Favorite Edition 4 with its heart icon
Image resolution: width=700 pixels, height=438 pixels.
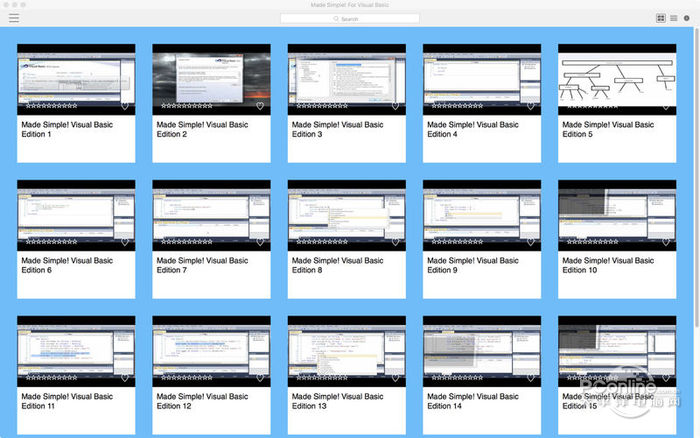tap(531, 106)
